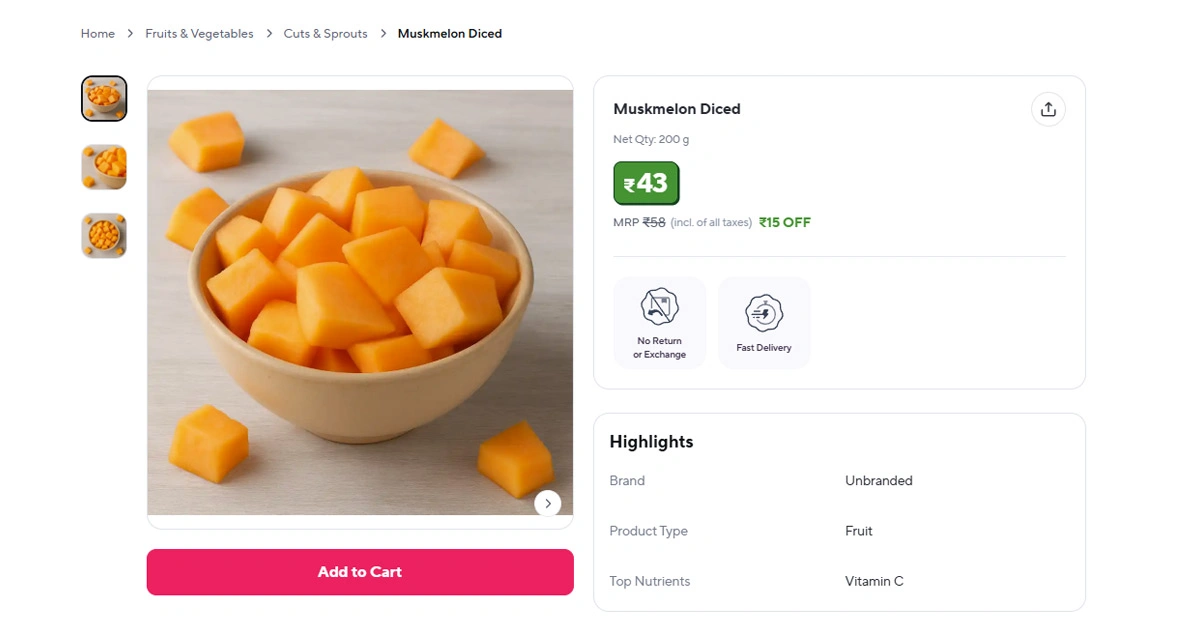Select the third muskmelon thumbnail
Screen dimensions: 1202x634
[x=104, y=236]
